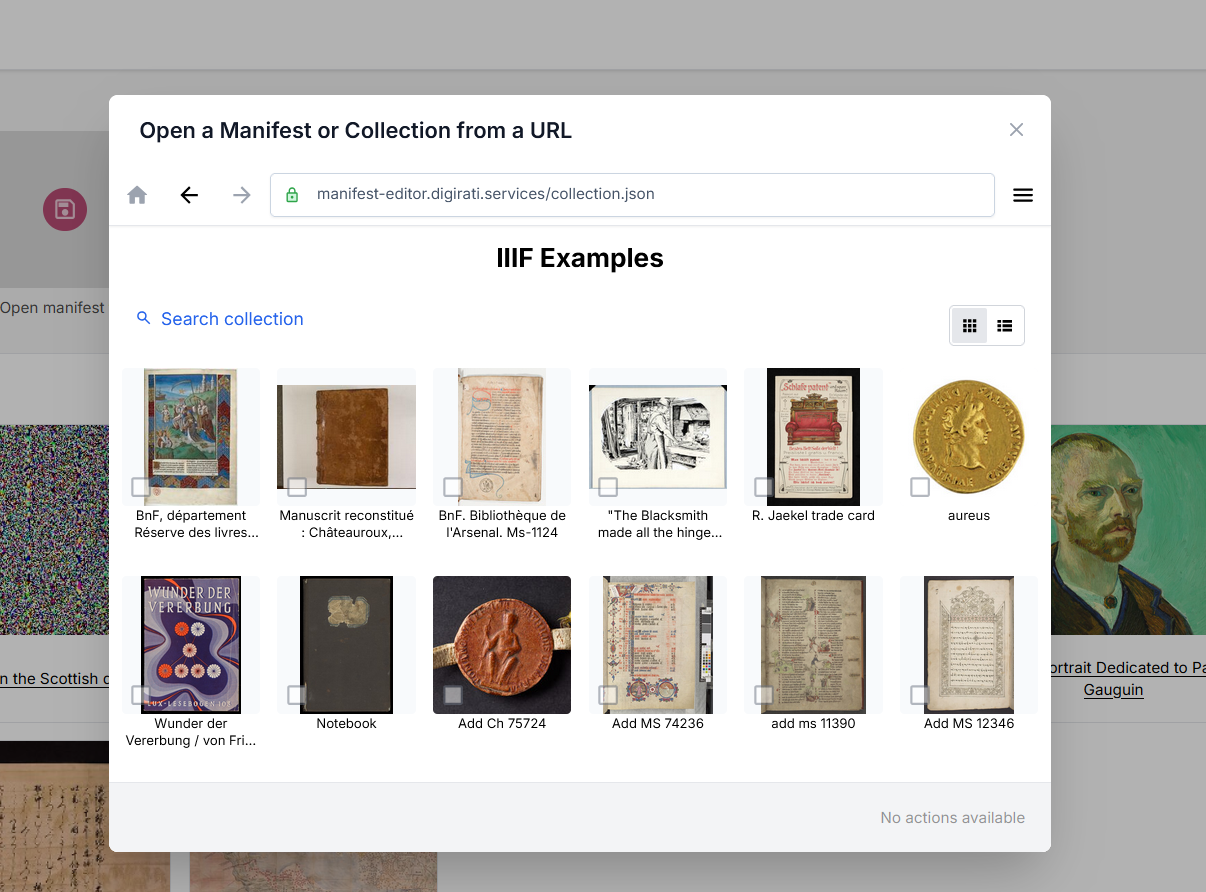Viewport: 1206px width, 892px height.
Task: Click the search magnifier icon
Action: tap(143, 318)
